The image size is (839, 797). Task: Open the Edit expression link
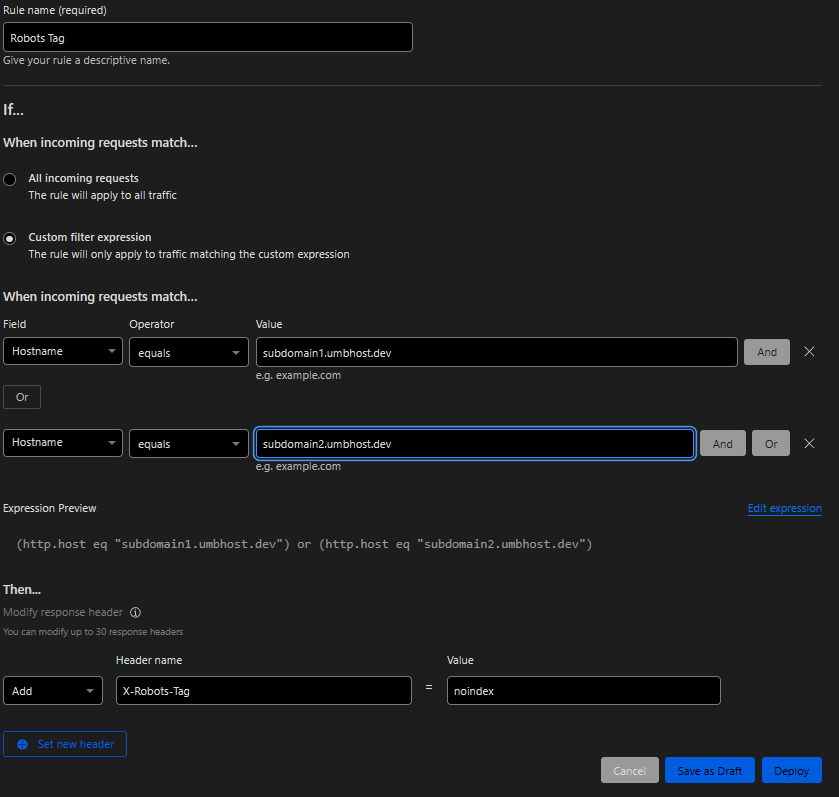[784, 508]
